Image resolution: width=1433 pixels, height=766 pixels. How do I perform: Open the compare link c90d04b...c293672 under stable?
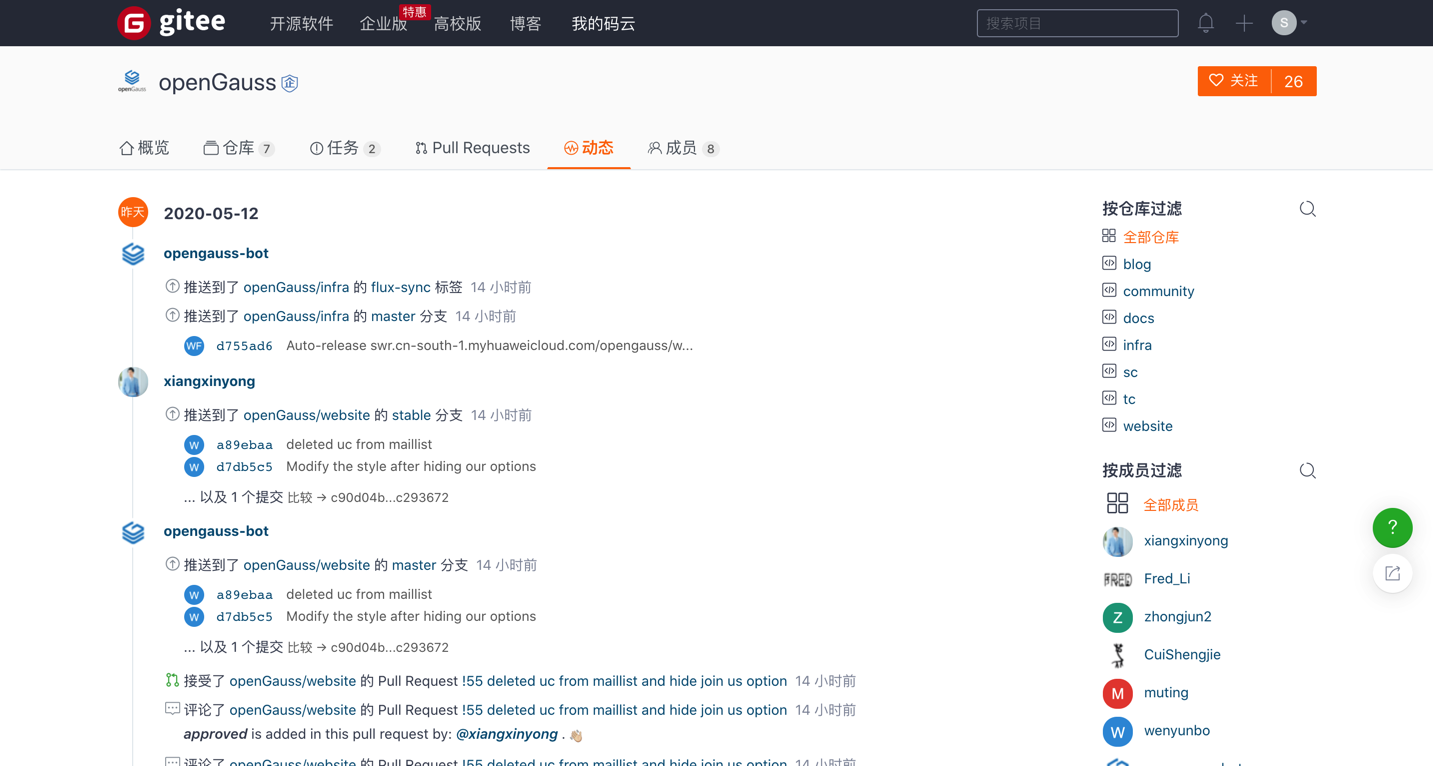point(389,498)
